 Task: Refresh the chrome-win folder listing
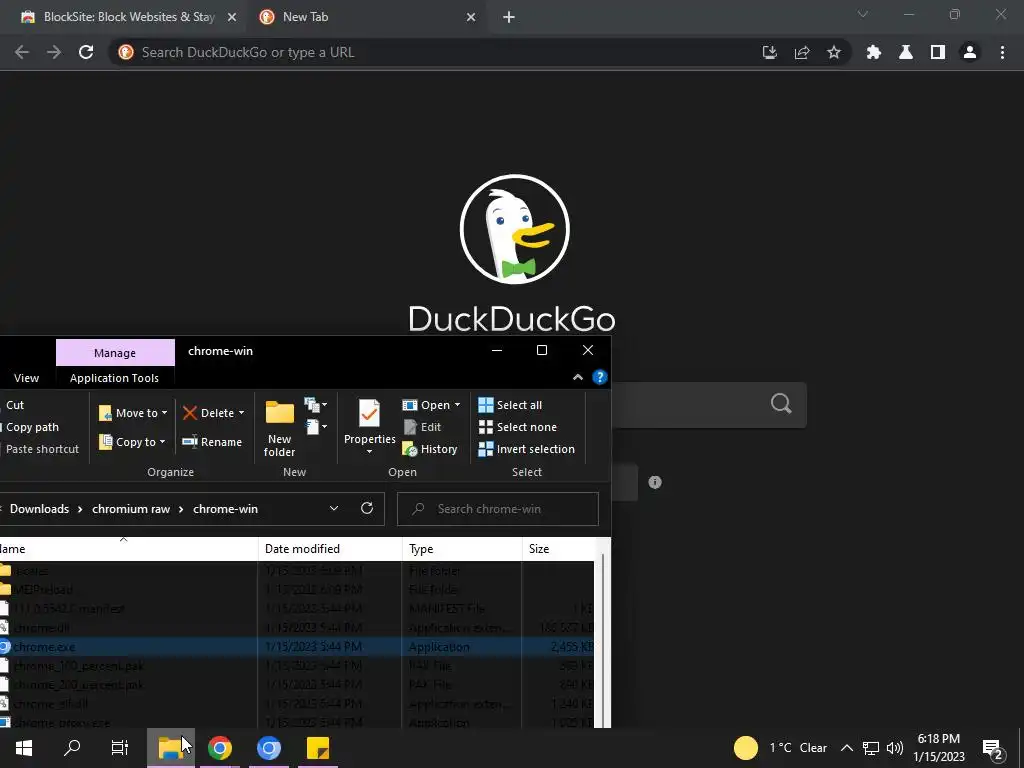click(367, 508)
